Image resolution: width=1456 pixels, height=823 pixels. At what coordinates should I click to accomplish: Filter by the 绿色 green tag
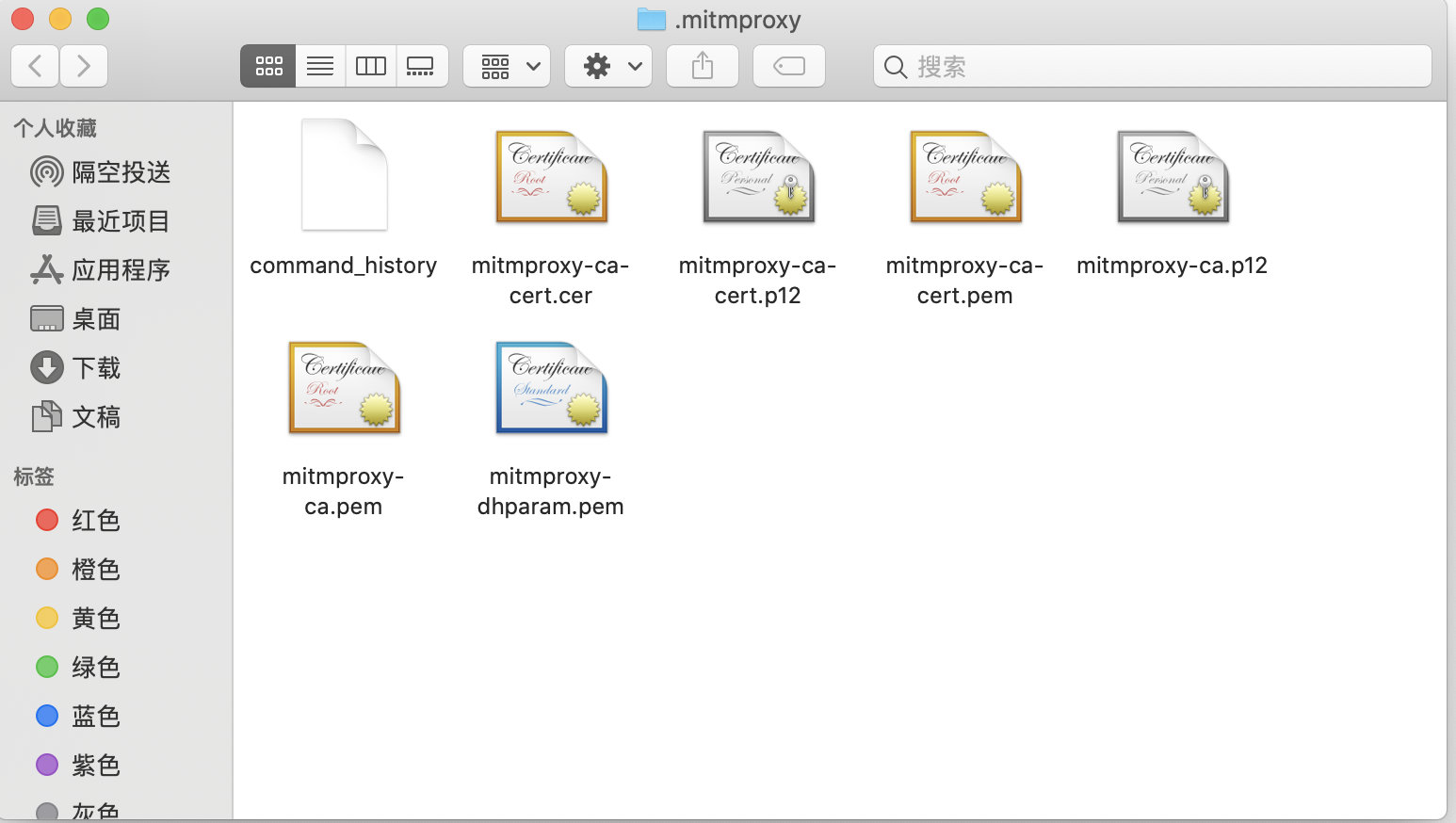click(117, 668)
